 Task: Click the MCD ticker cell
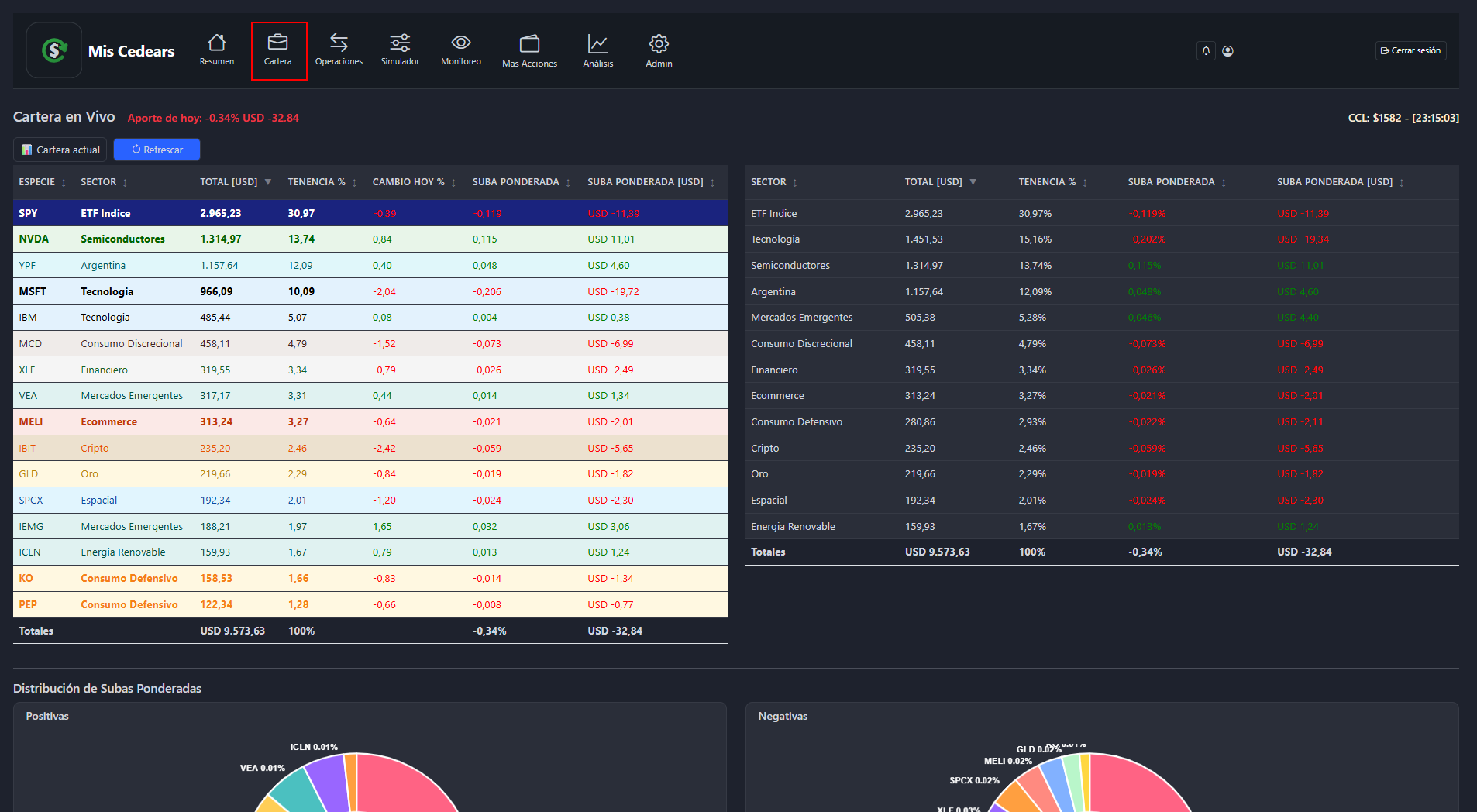click(x=30, y=343)
